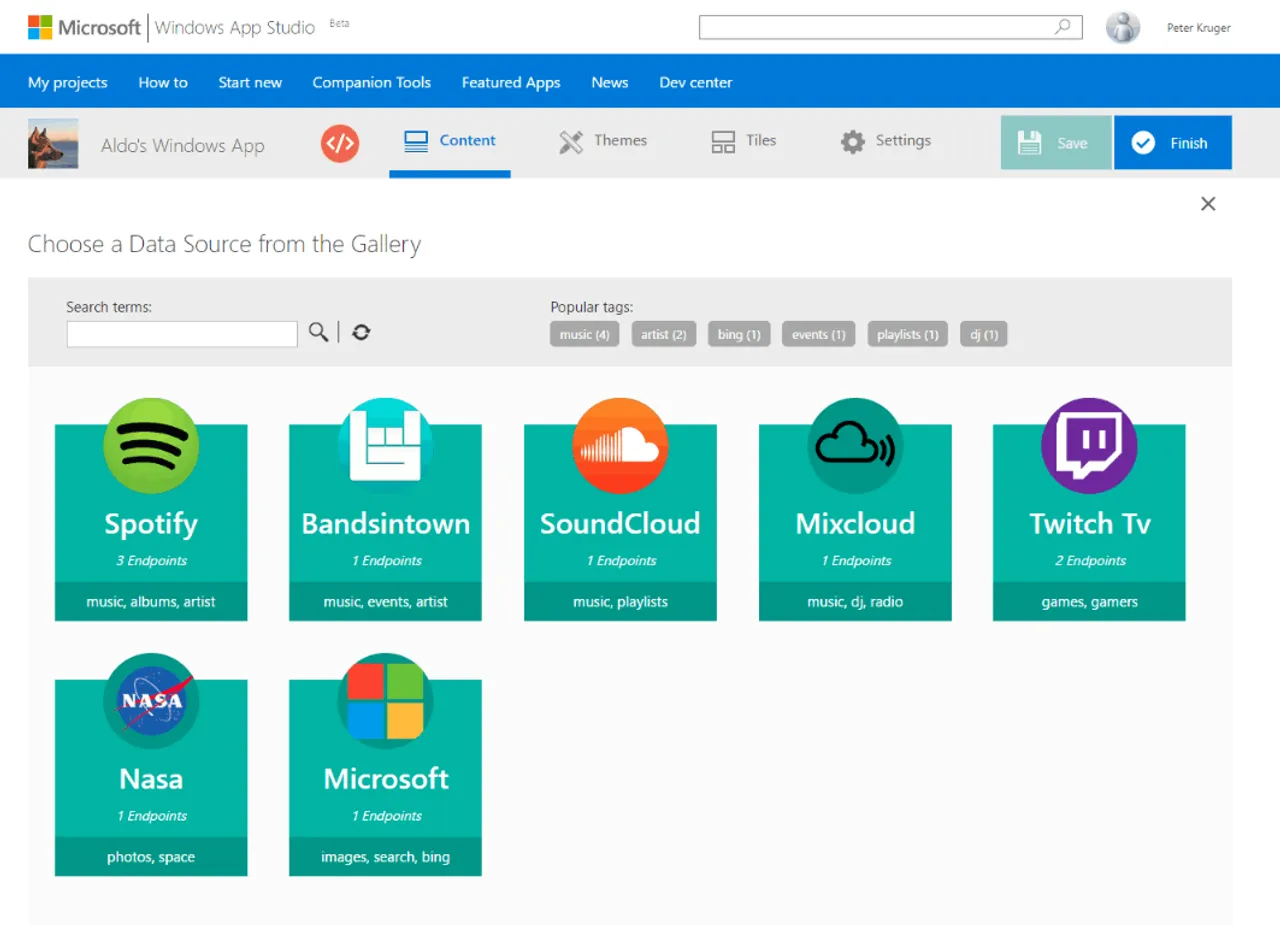Image resolution: width=1280 pixels, height=925 pixels.
Task: Click the Tiles grid icon
Action: [x=723, y=142]
